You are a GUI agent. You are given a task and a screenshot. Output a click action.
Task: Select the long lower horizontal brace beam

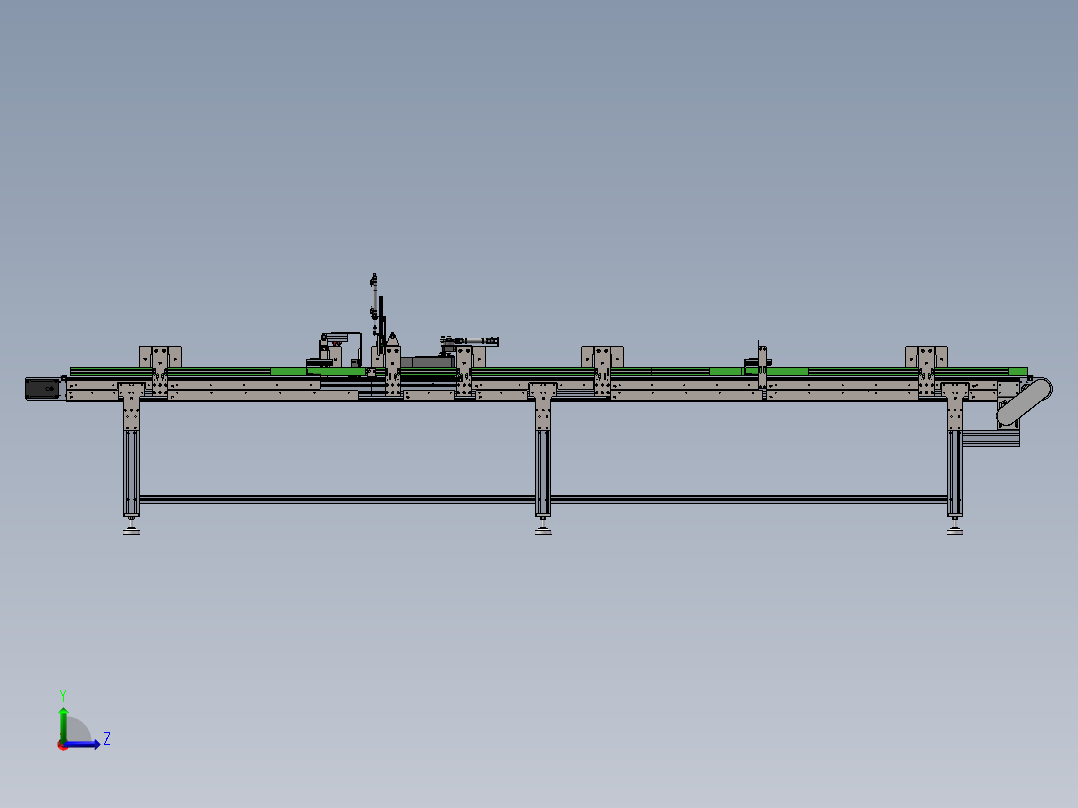[x=543, y=499]
